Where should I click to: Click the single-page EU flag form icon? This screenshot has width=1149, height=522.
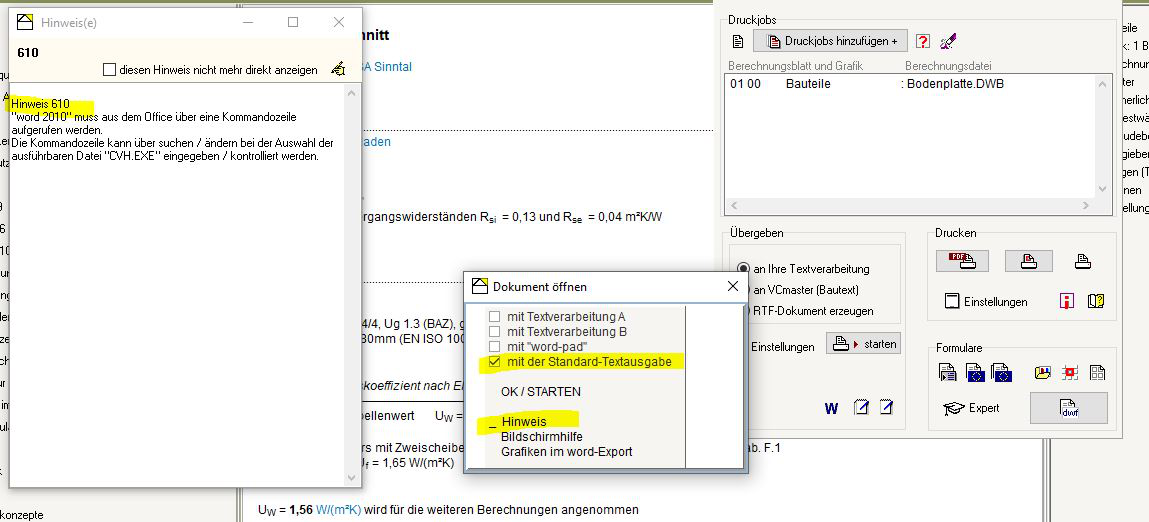975,372
